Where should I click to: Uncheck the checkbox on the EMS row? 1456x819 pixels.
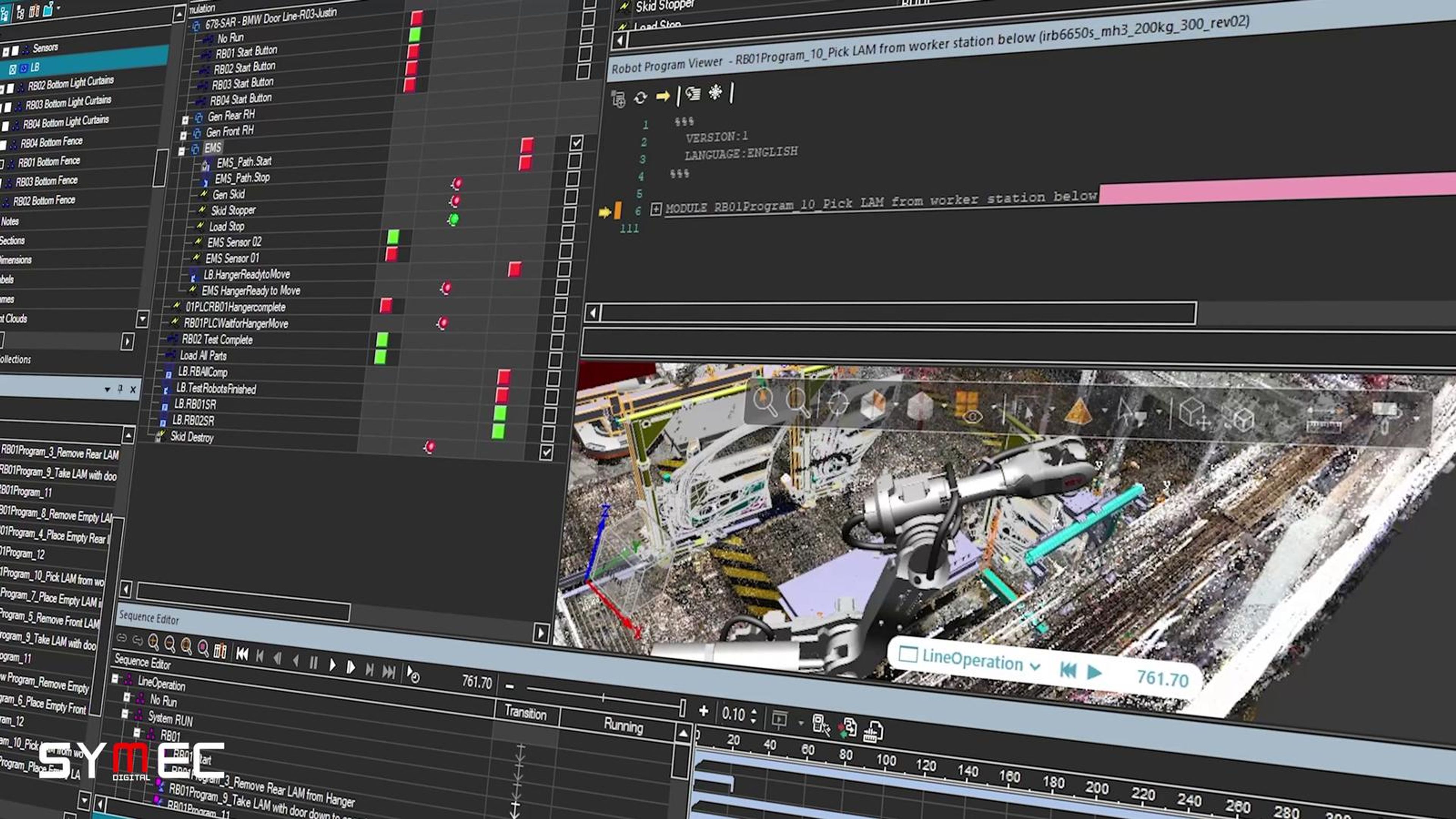[x=576, y=143]
